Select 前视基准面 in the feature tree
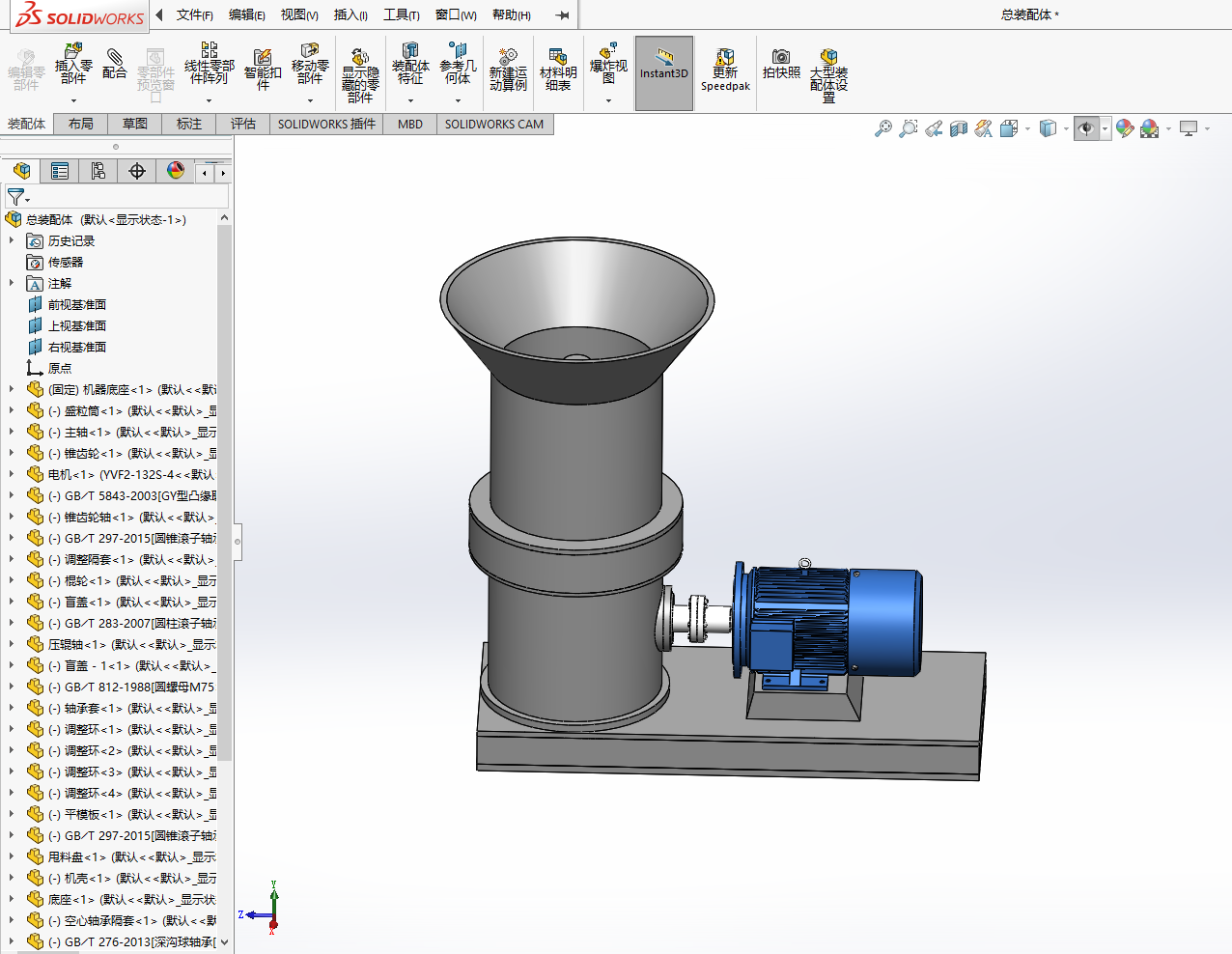The height and width of the screenshot is (954, 1232). click(x=76, y=304)
